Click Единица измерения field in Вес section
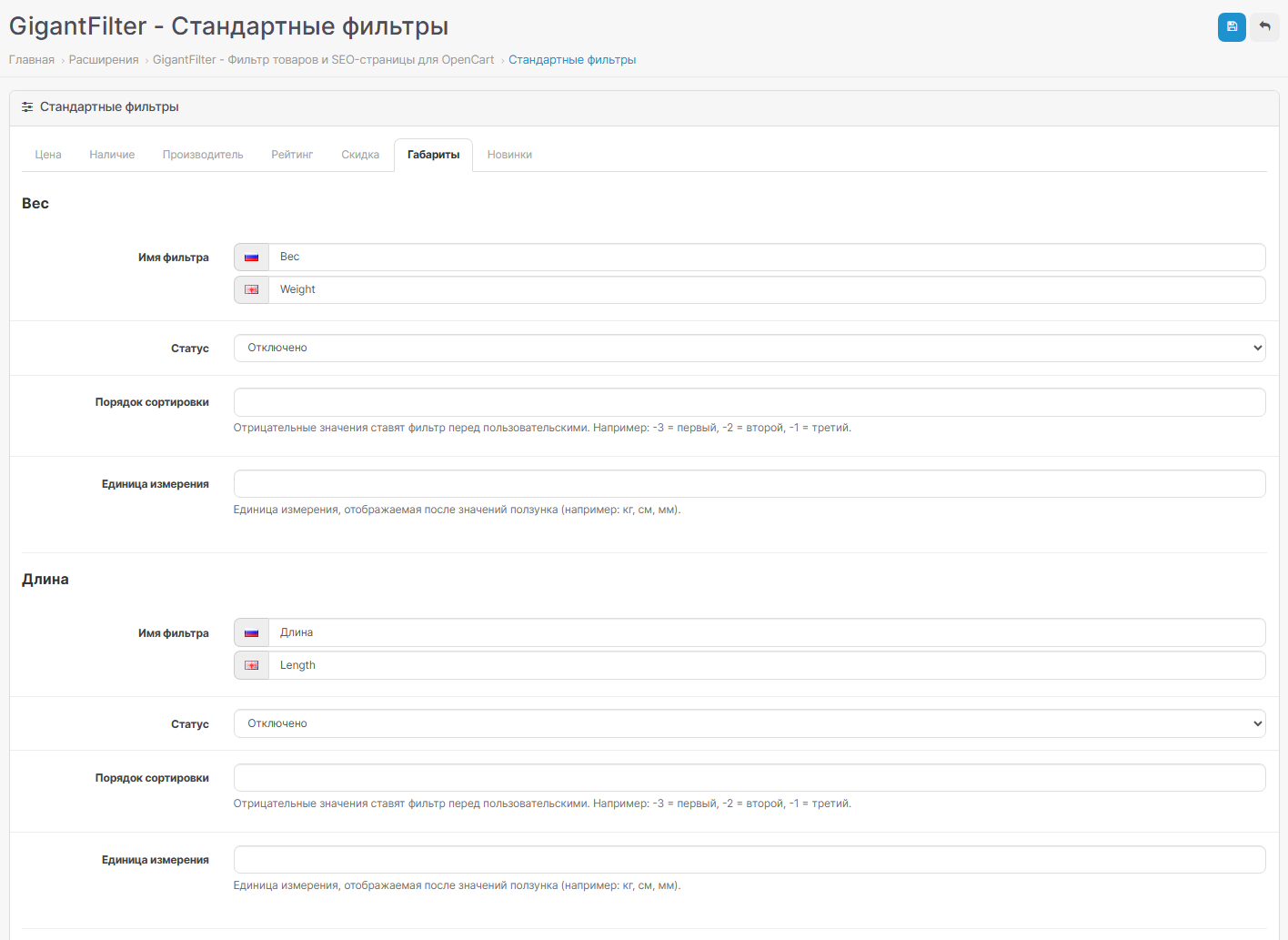The width and height of the screenshot is (1288, 940). [x=750, y=484]
